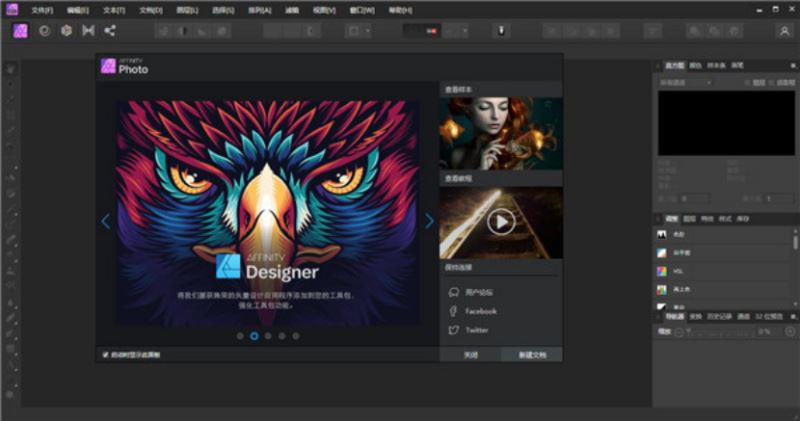Open the Facebook link

(x=481, y=311)
